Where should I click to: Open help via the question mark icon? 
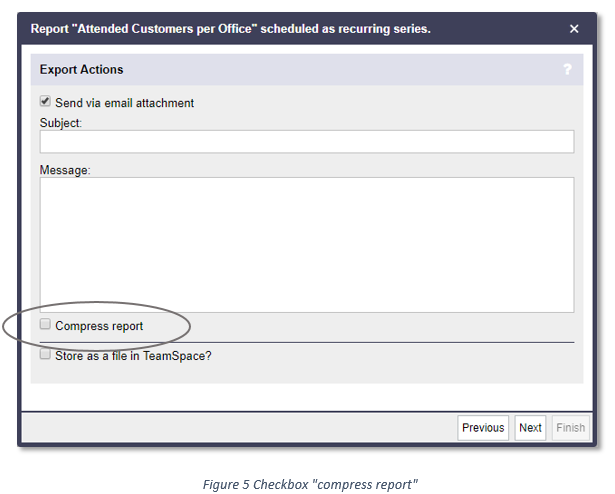(x=567, y=70)
